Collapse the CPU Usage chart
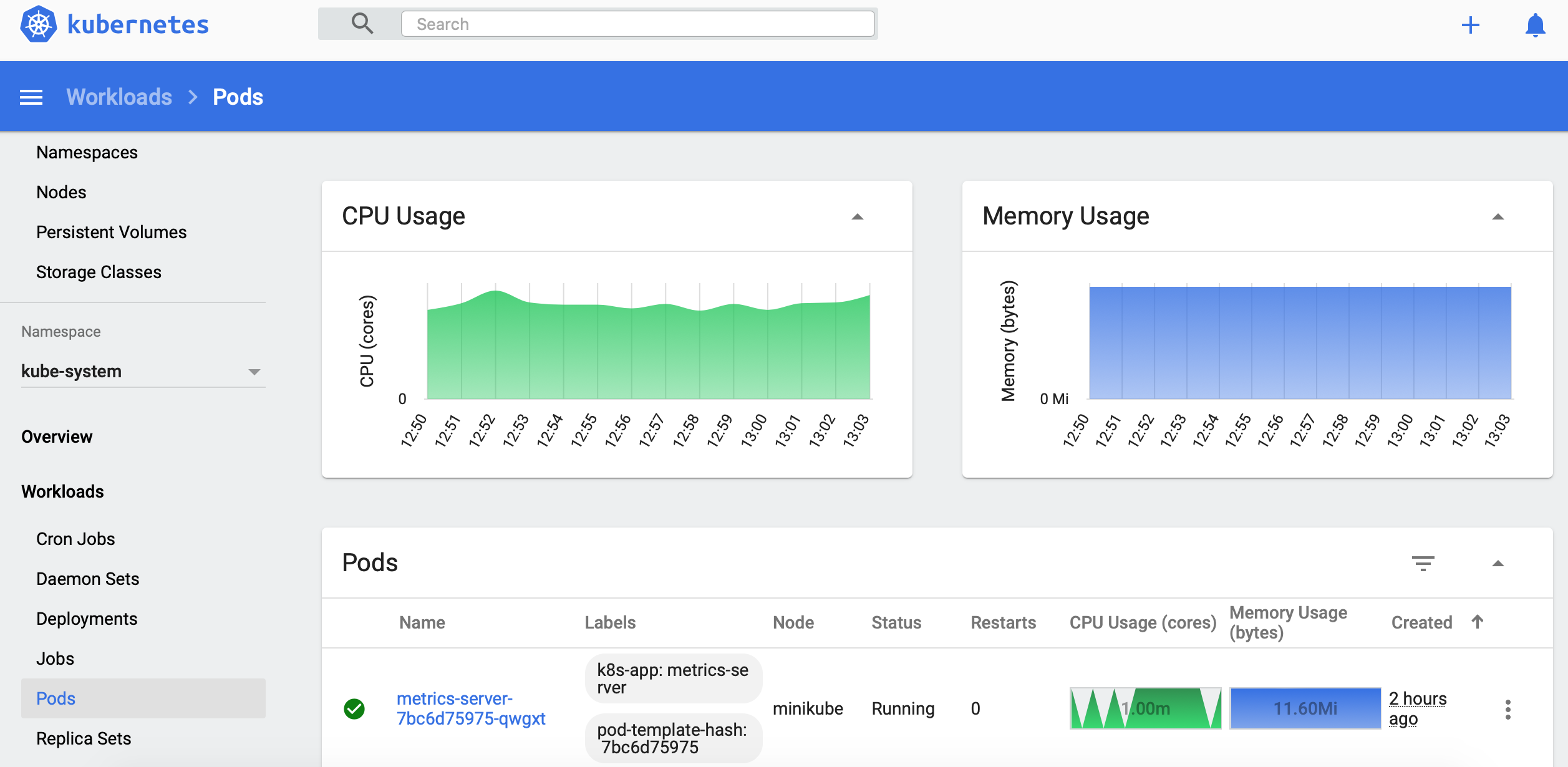The height and width of the screenshot is (767, 1568). [x=858, y=216]
